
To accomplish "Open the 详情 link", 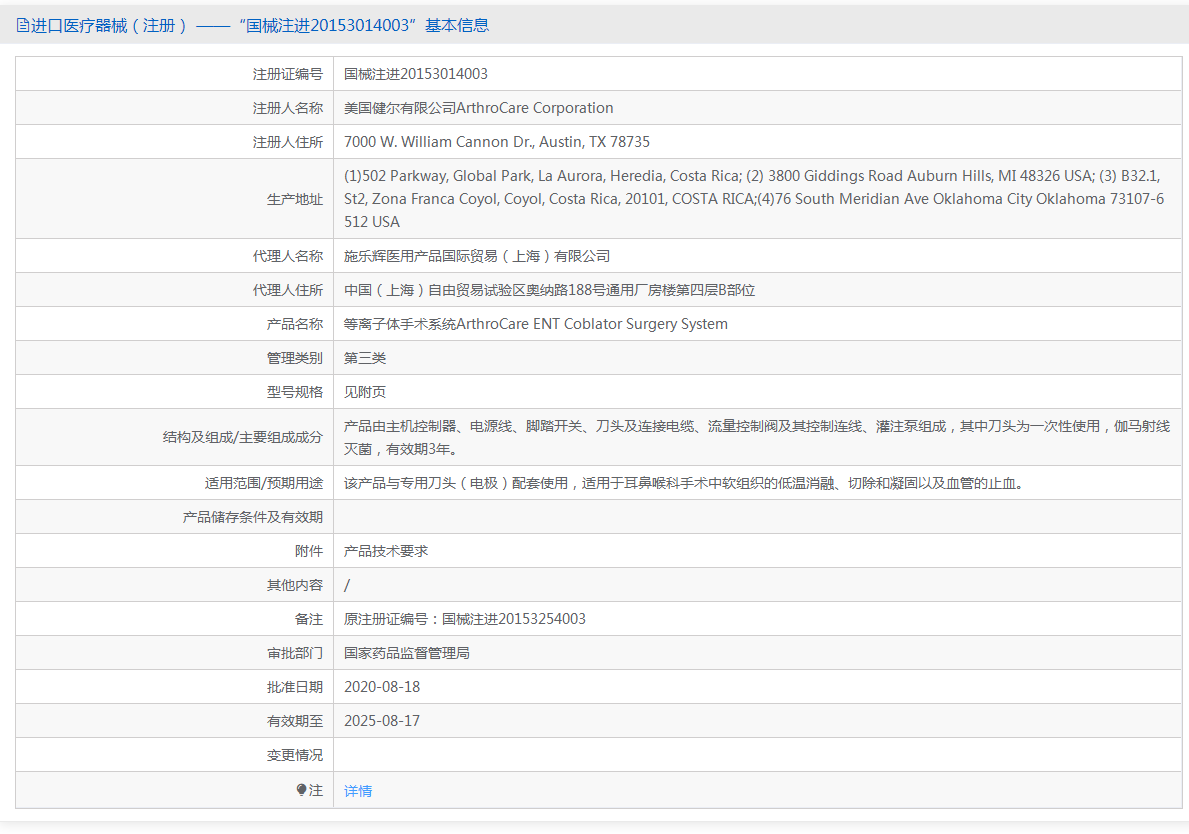I will click(x=358, y=791).
